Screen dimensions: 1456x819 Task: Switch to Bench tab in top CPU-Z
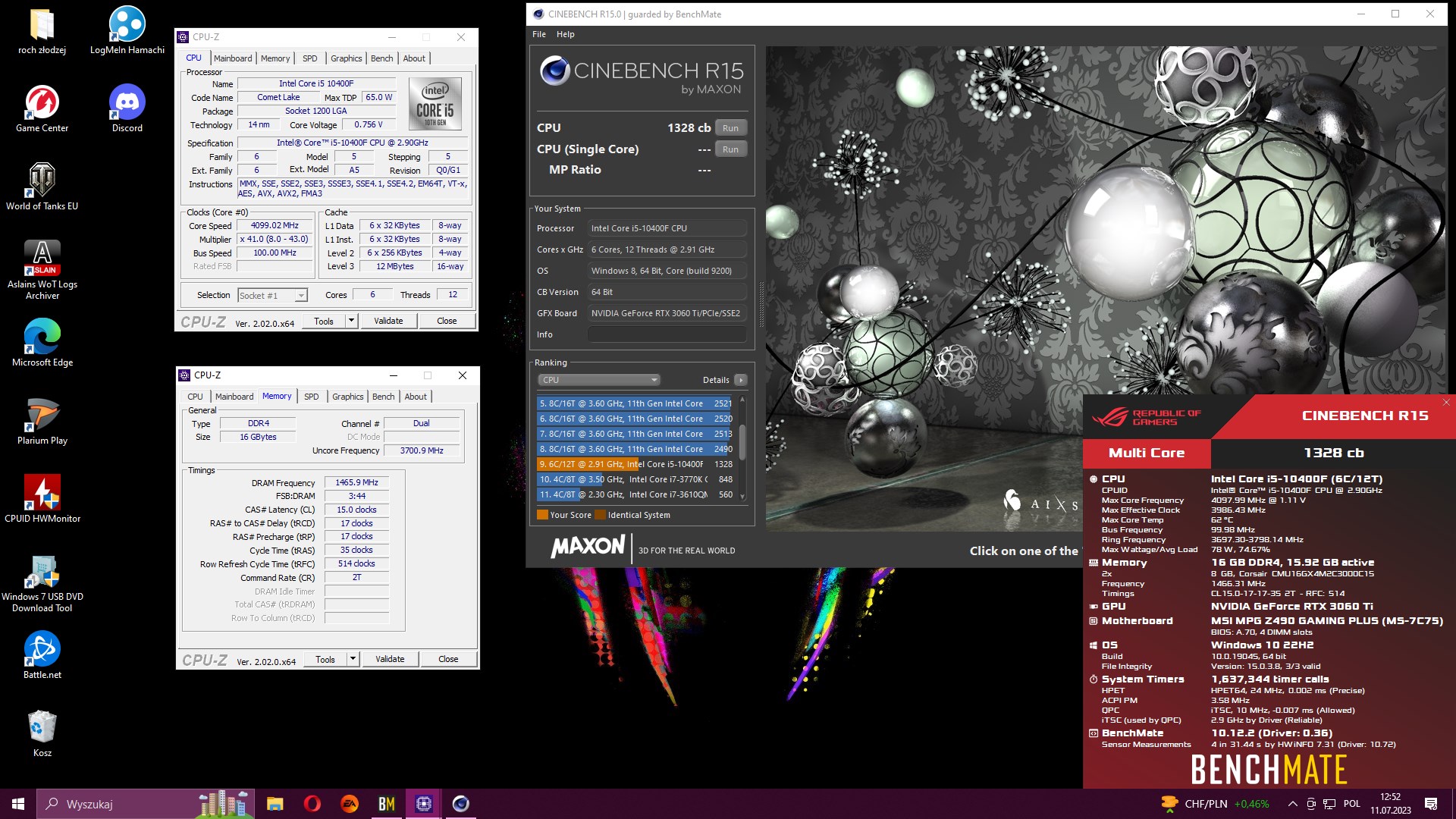382,58
